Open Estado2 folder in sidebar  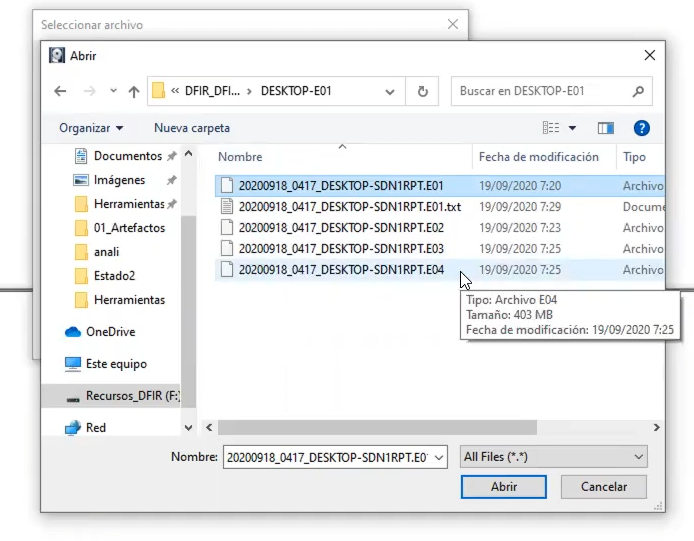click(114, 275)
